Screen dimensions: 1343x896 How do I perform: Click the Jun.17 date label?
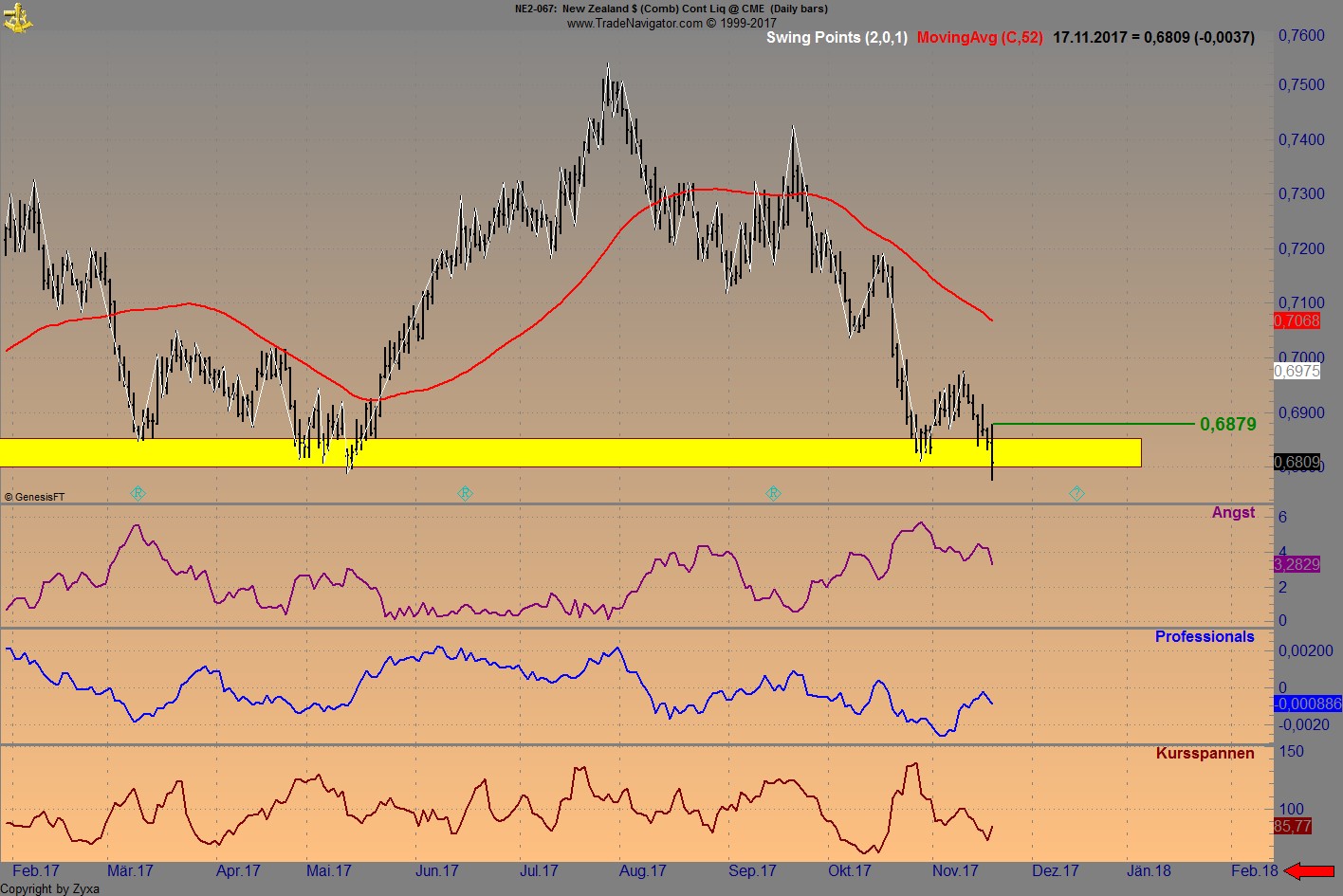point(436,870)
